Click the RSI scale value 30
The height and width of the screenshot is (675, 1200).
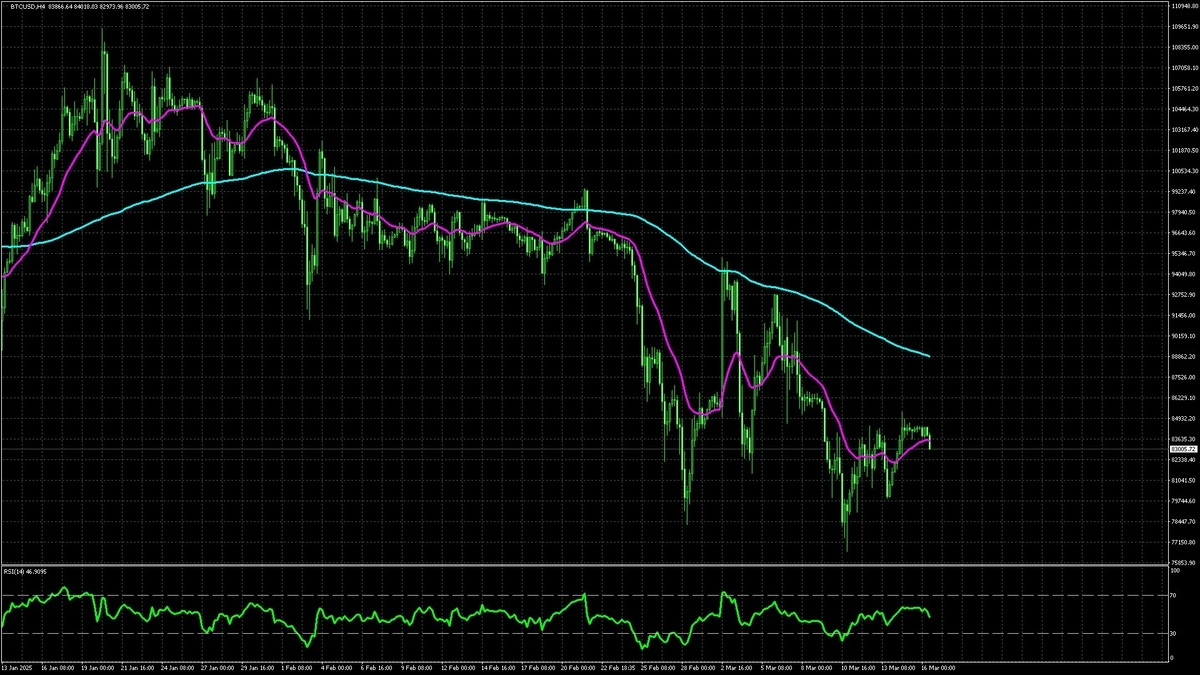pyautogui.click(x=1174, y=633)
